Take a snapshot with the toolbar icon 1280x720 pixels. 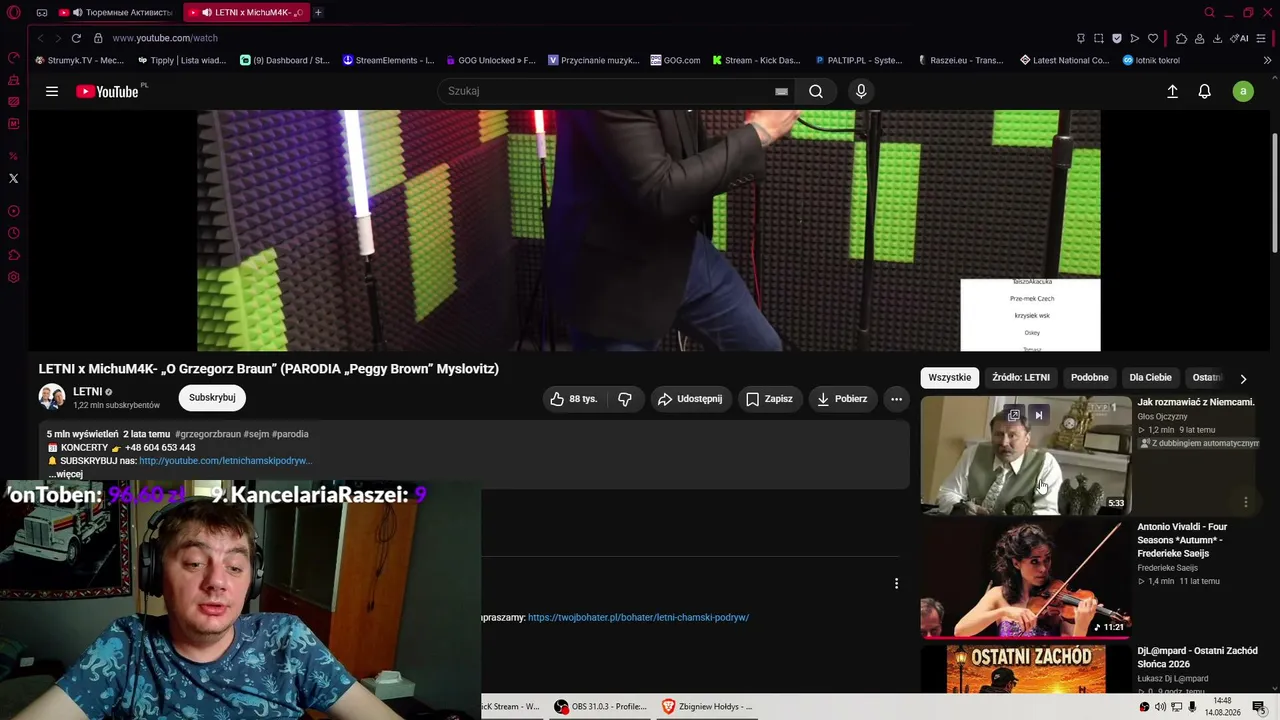(1099, 38)
